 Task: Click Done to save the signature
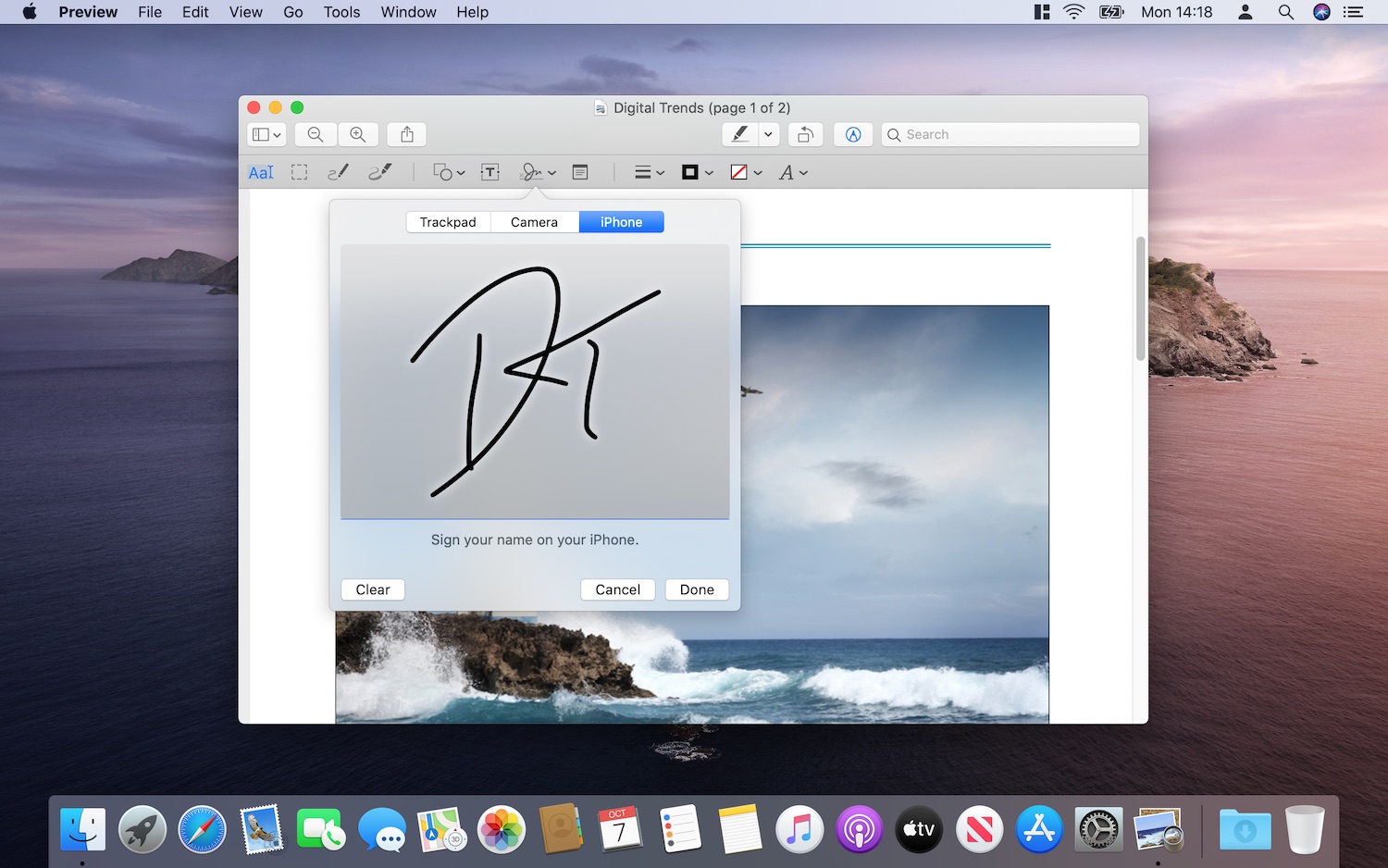pos(697,589)
